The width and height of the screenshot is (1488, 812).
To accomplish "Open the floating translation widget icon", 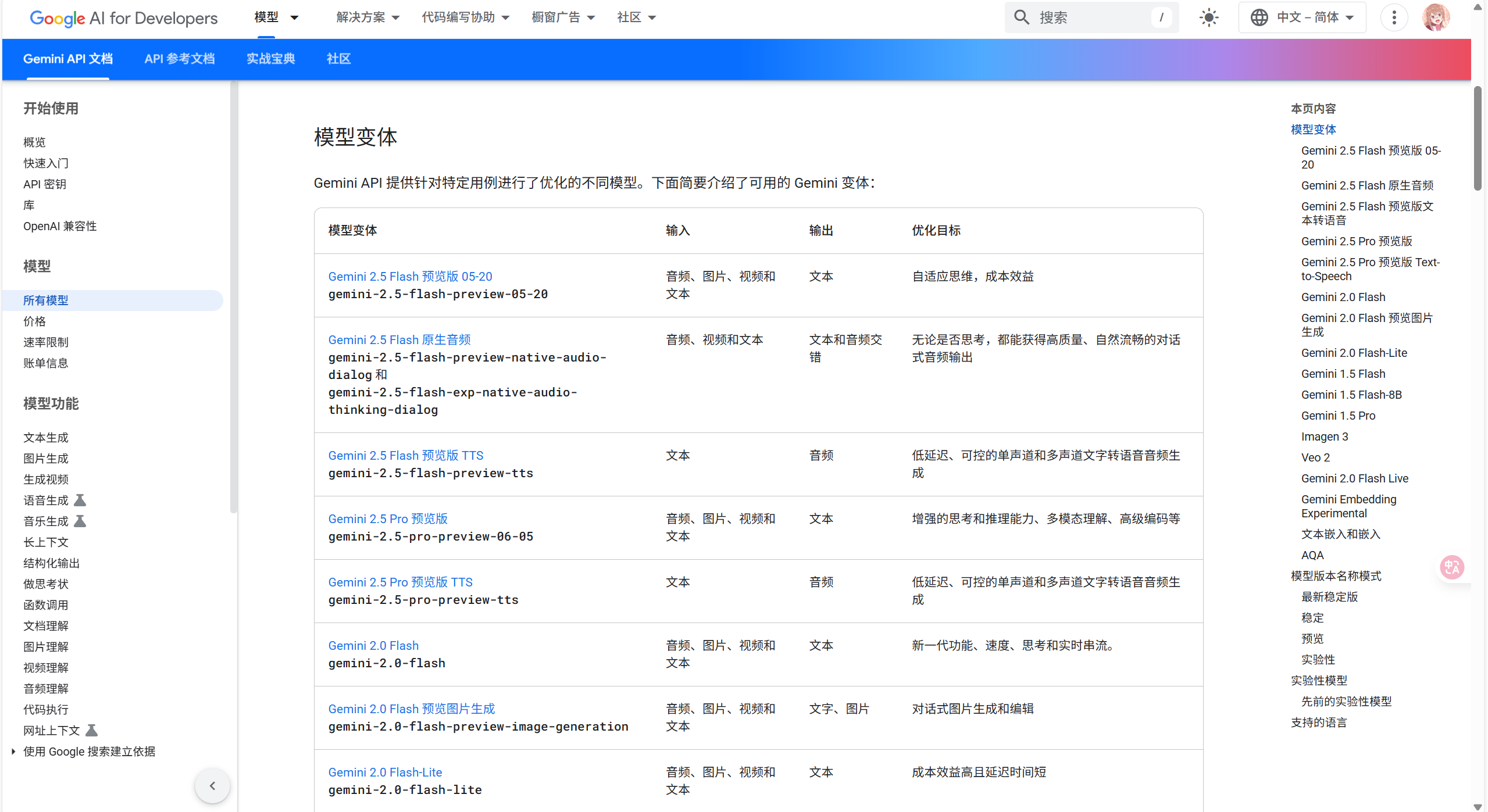I will coord(1451,567).
